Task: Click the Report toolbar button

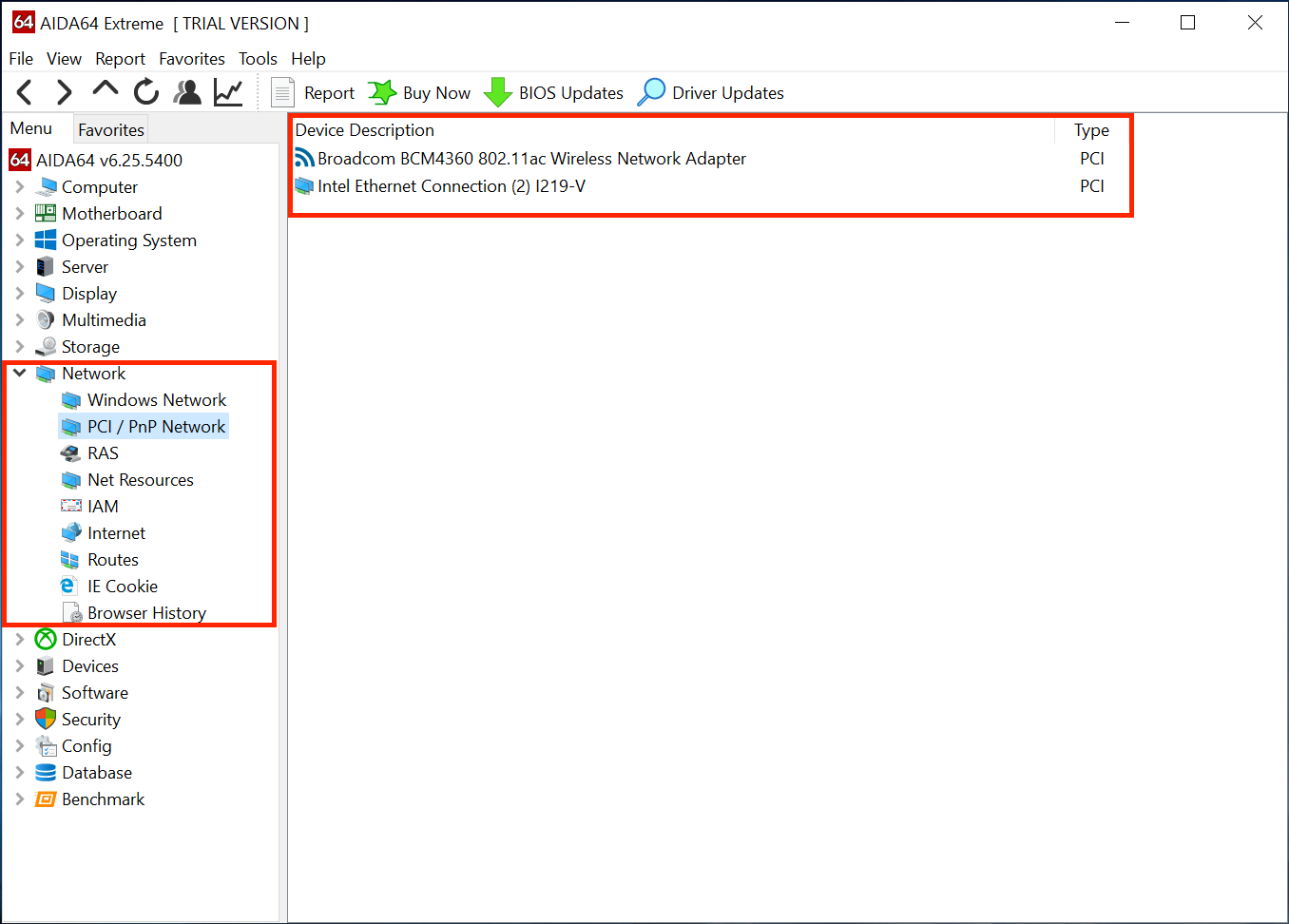Action: pyautogui.click(x=314, y=92)
